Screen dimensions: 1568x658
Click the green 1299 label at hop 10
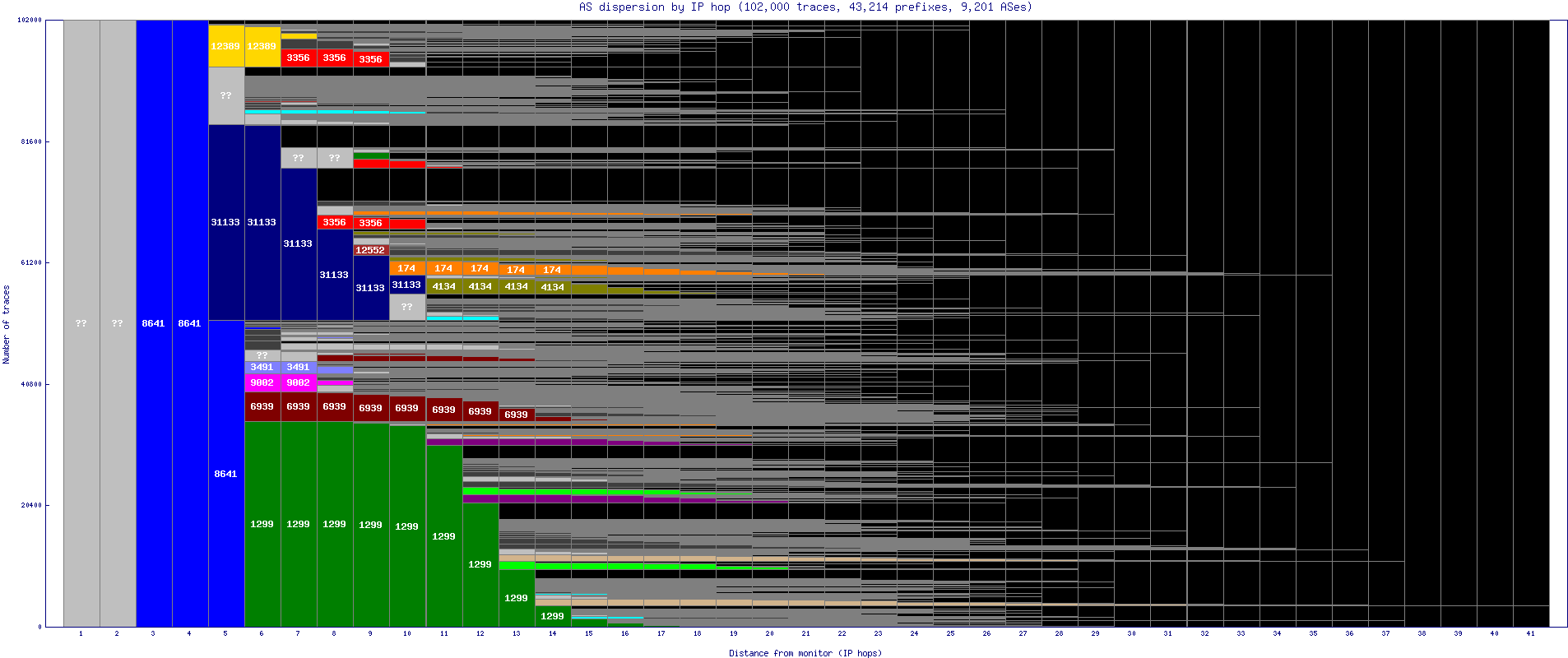(x=406, y=526)
